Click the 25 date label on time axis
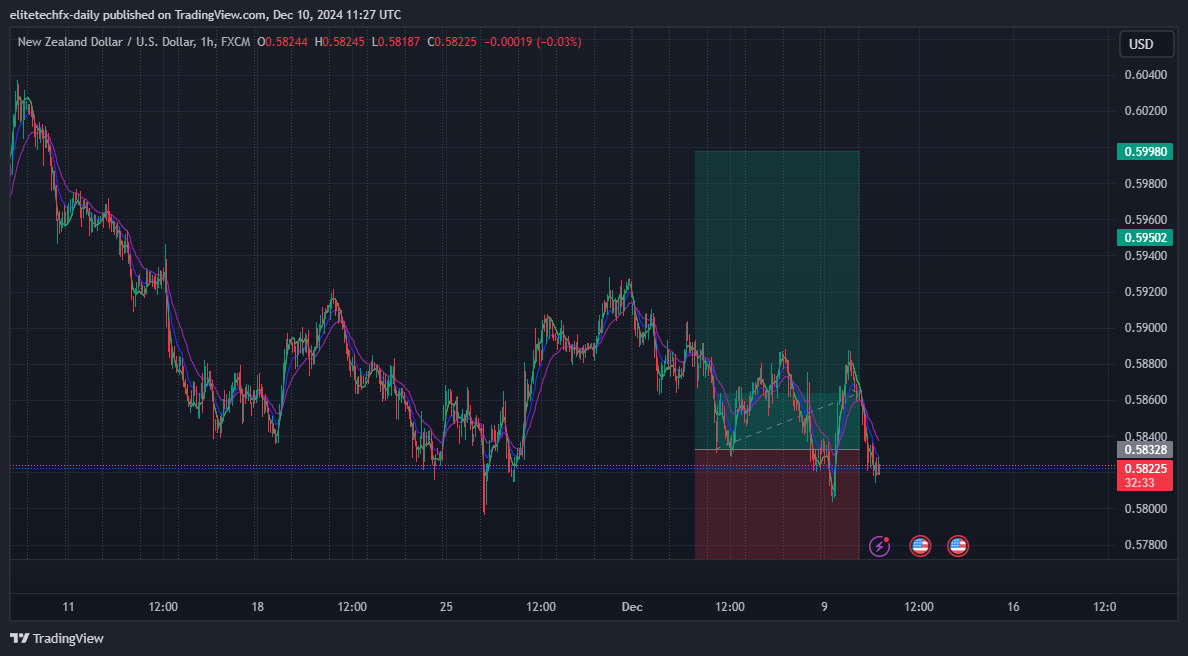Image resolution: width=1188 pixels, height=656 pixels. click(x=446, y=607)
